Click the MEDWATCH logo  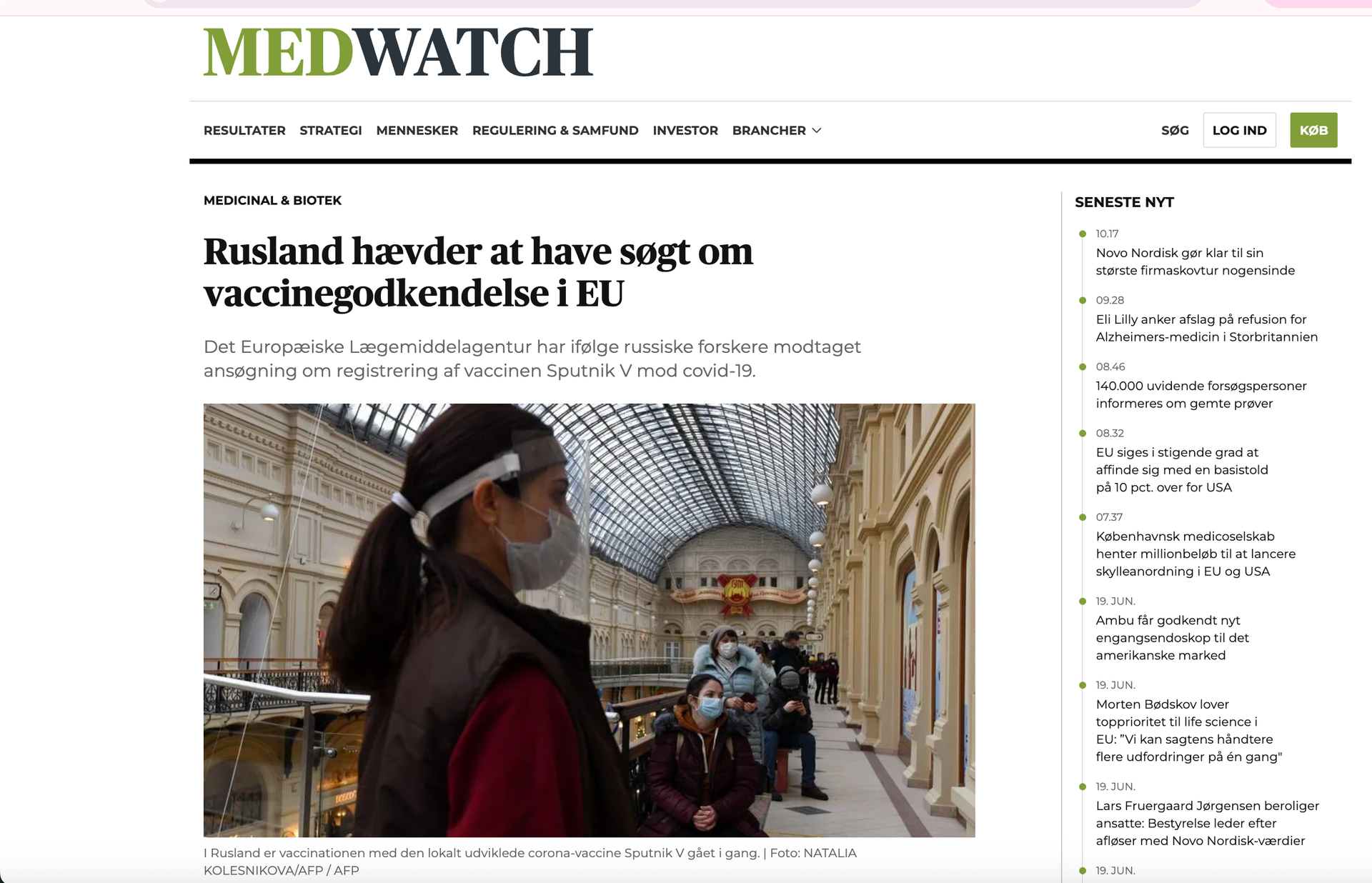398,52
